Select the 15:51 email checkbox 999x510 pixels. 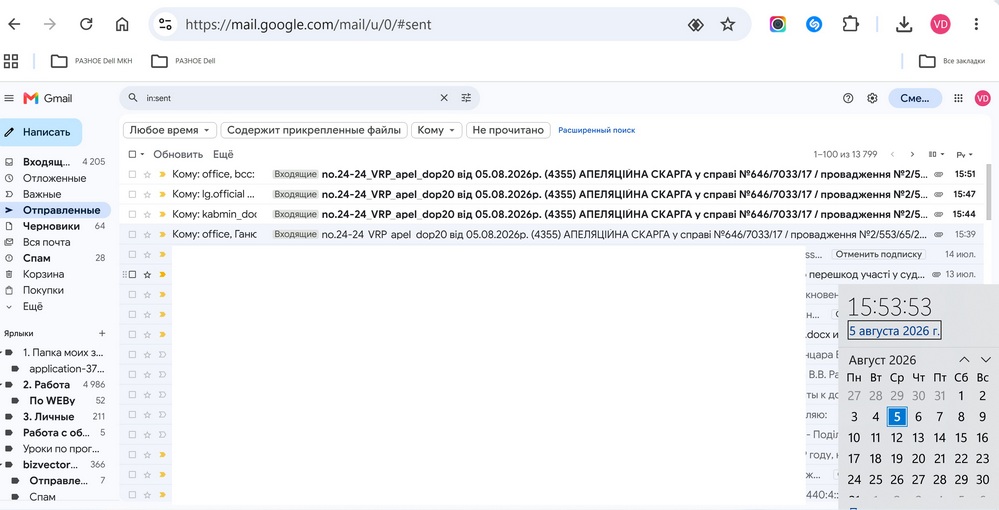(133, 174)
